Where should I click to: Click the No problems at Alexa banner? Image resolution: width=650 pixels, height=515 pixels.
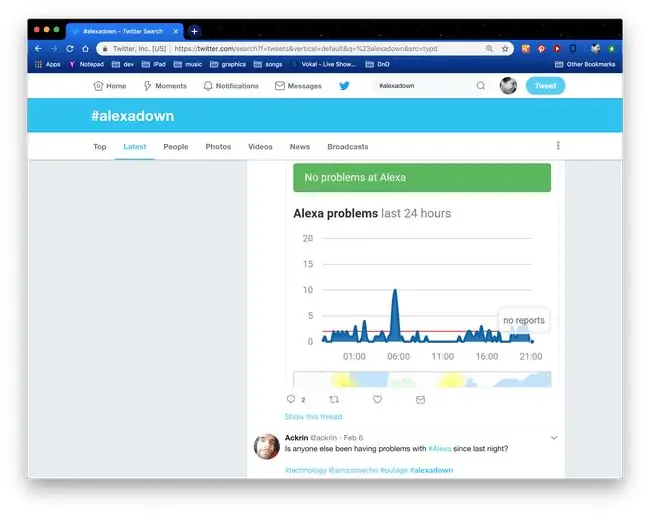point(422,177)
